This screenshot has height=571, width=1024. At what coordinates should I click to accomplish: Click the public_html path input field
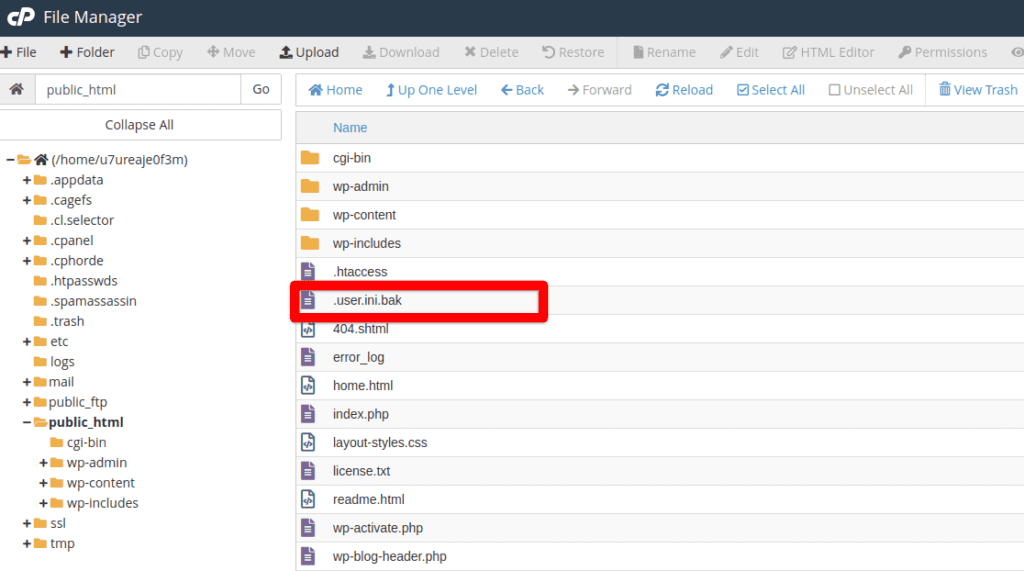[x=137, y=89]
